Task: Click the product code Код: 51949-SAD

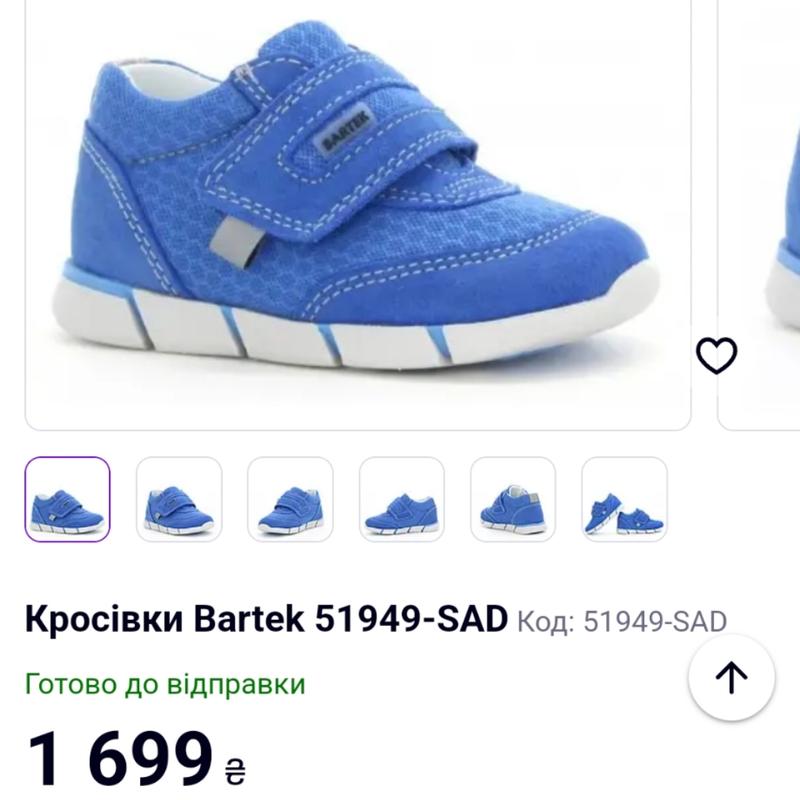Action: coord(622,621)
